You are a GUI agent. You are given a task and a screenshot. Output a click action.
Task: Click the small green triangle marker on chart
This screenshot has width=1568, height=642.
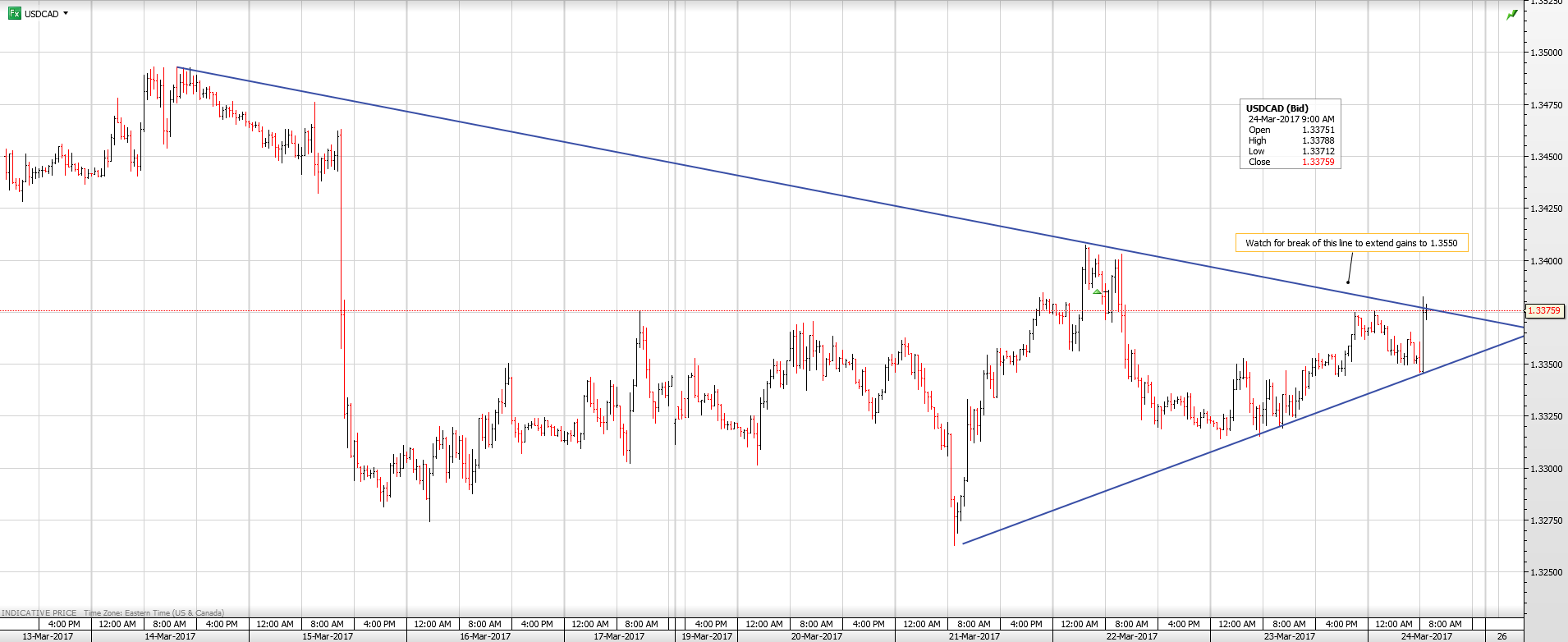1097,291
